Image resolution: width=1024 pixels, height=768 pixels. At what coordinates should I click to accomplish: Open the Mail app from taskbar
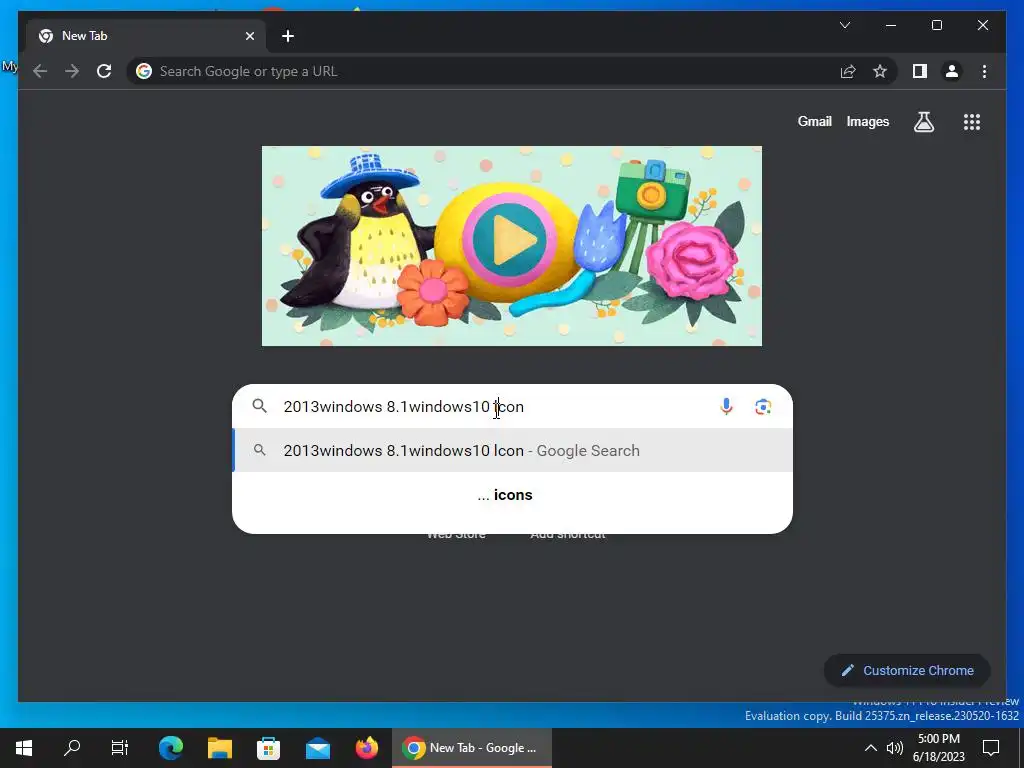(x=317, y=748)
